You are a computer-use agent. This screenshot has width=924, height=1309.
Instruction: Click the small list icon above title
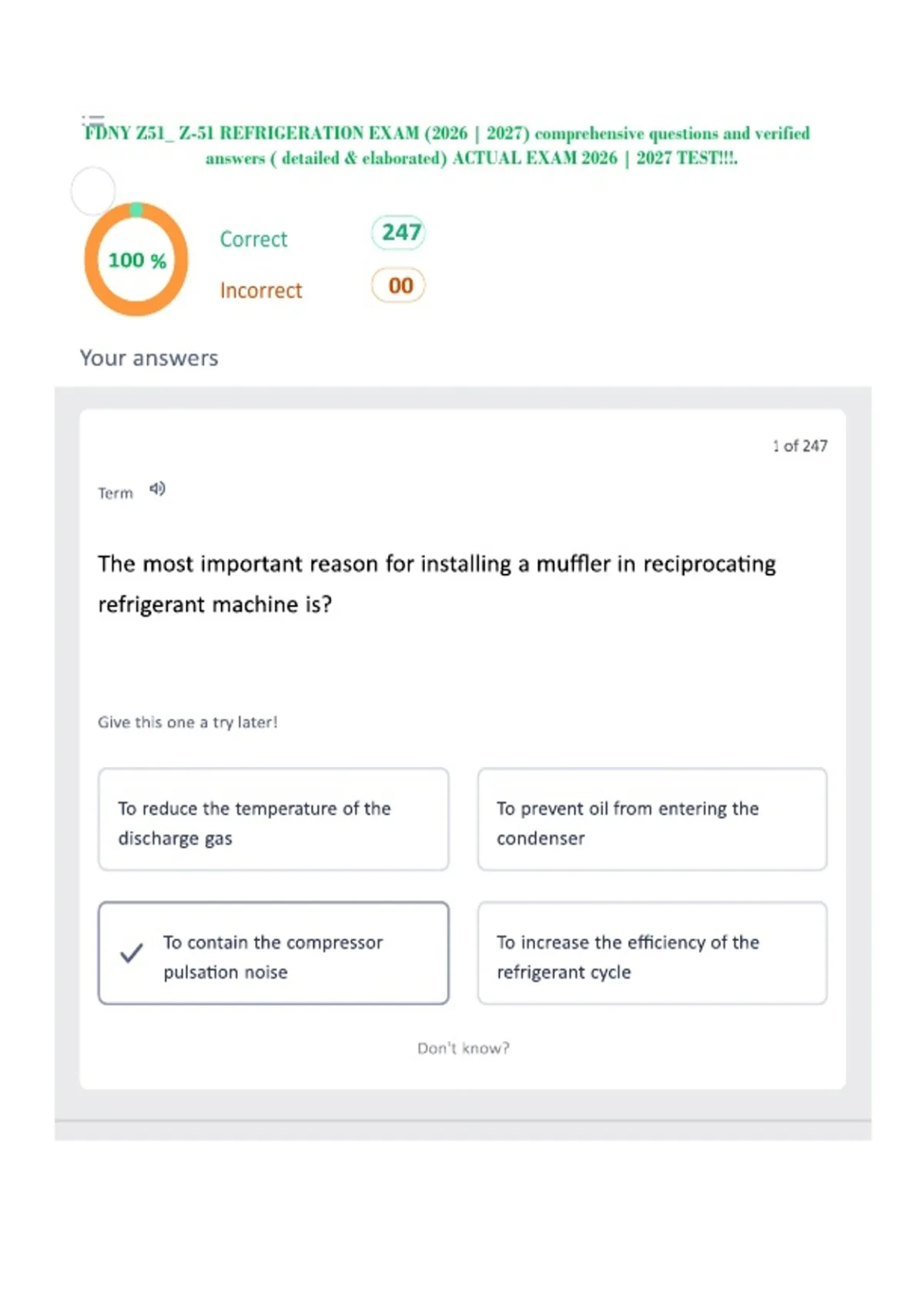click(x=93, y=119)
